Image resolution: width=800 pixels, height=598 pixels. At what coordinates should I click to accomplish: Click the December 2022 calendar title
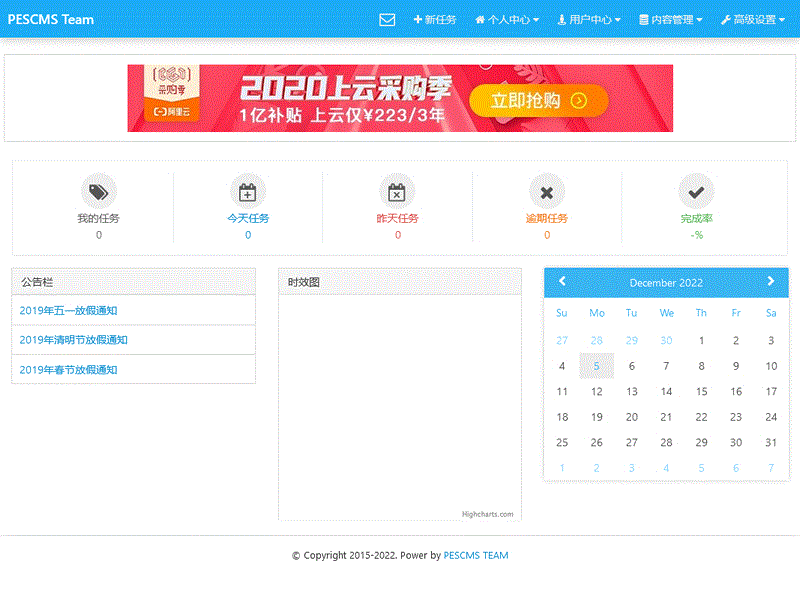click(x=666, y=283)
